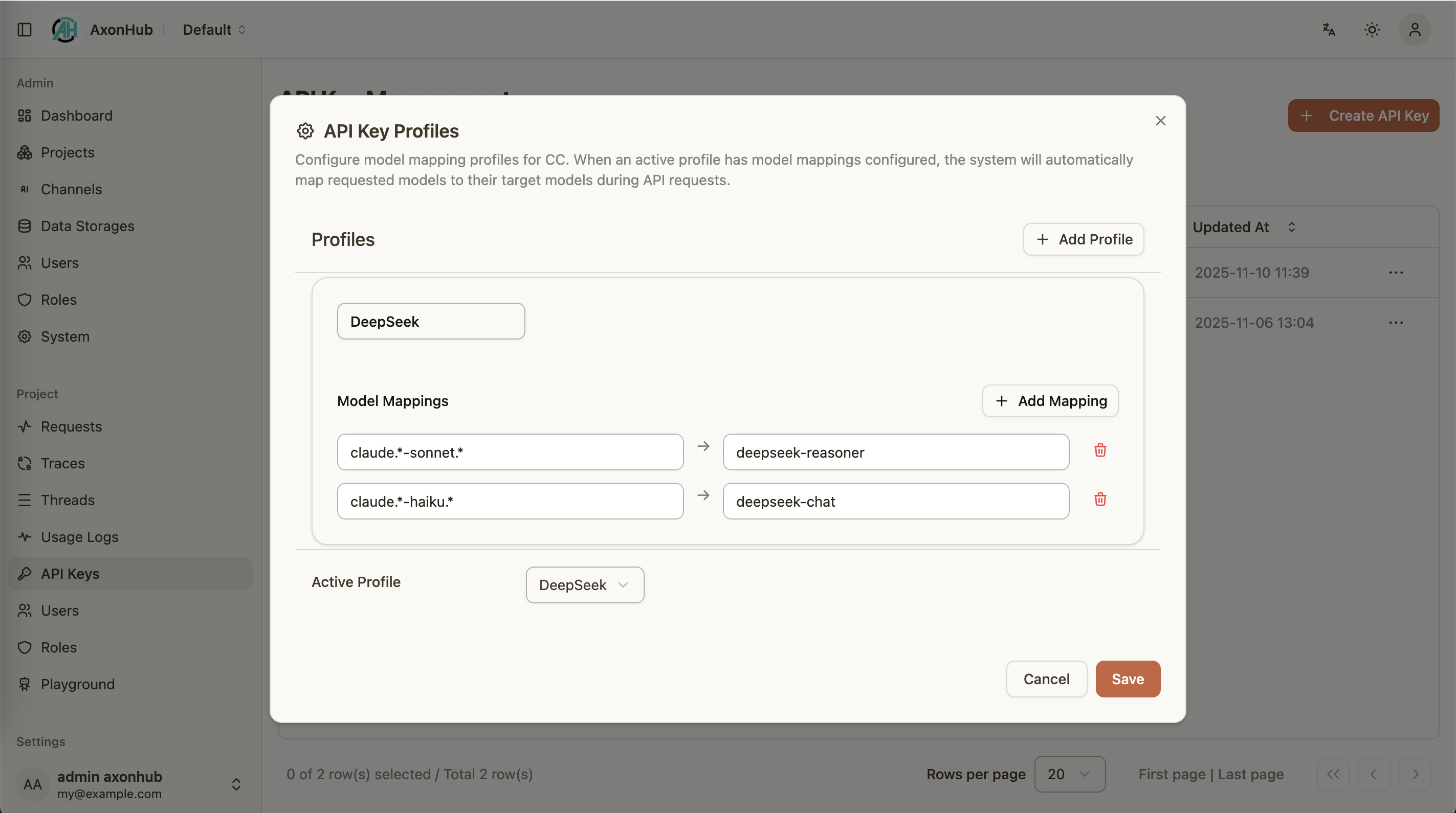Sort by Updated At column
The image size is (1456, 813).
pyautogui.click(x=1244, y=227)
